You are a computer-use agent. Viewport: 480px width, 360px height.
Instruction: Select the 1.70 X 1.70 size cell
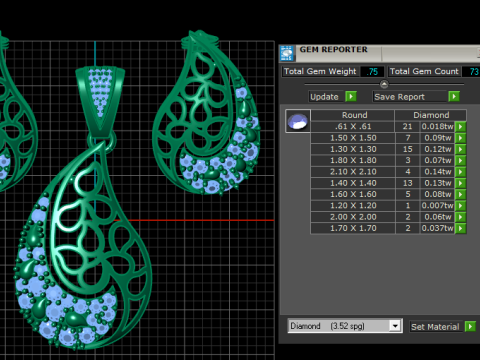(353, 228)
